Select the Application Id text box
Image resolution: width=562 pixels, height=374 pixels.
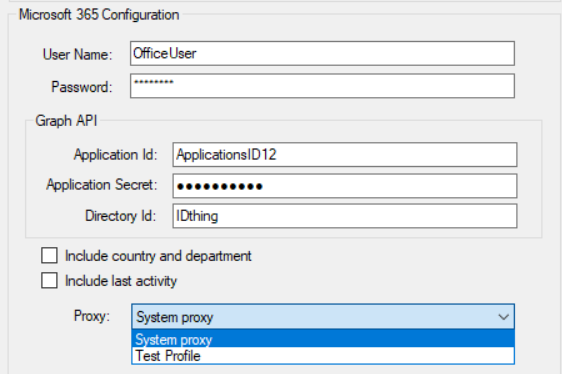tap(345, 155)
